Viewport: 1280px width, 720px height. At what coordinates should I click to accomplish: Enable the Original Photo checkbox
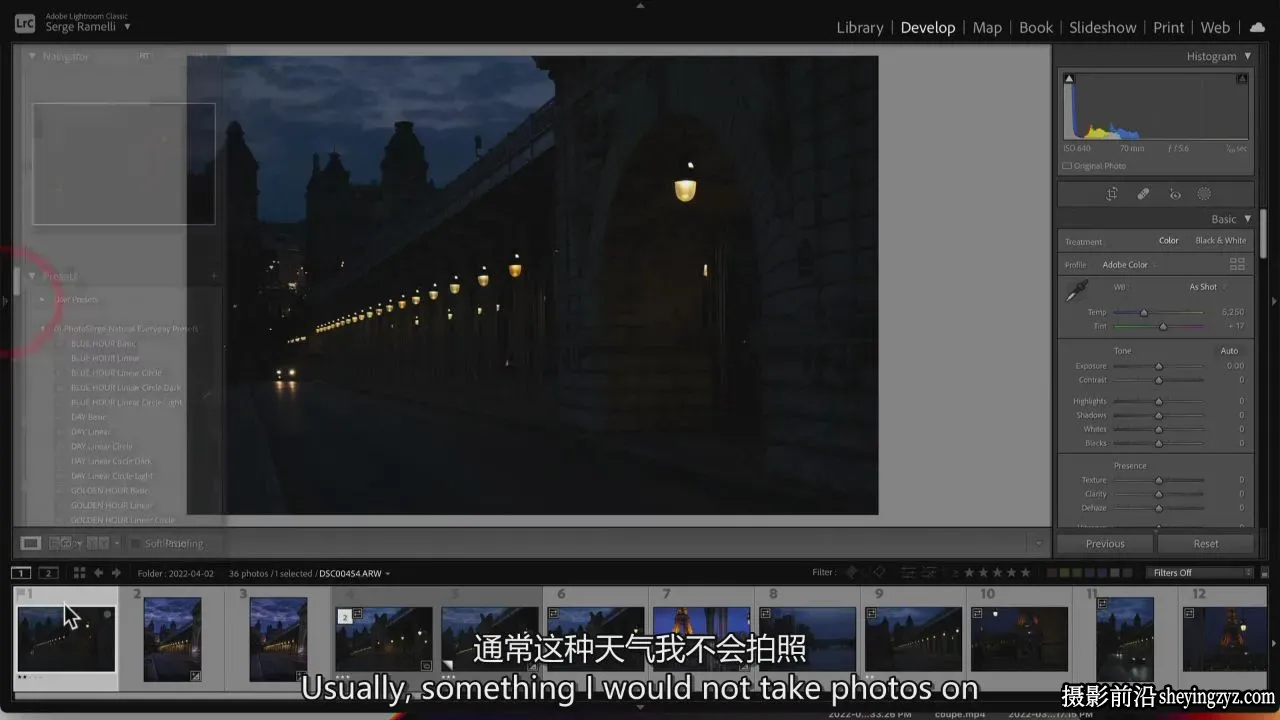(1067, 166)
